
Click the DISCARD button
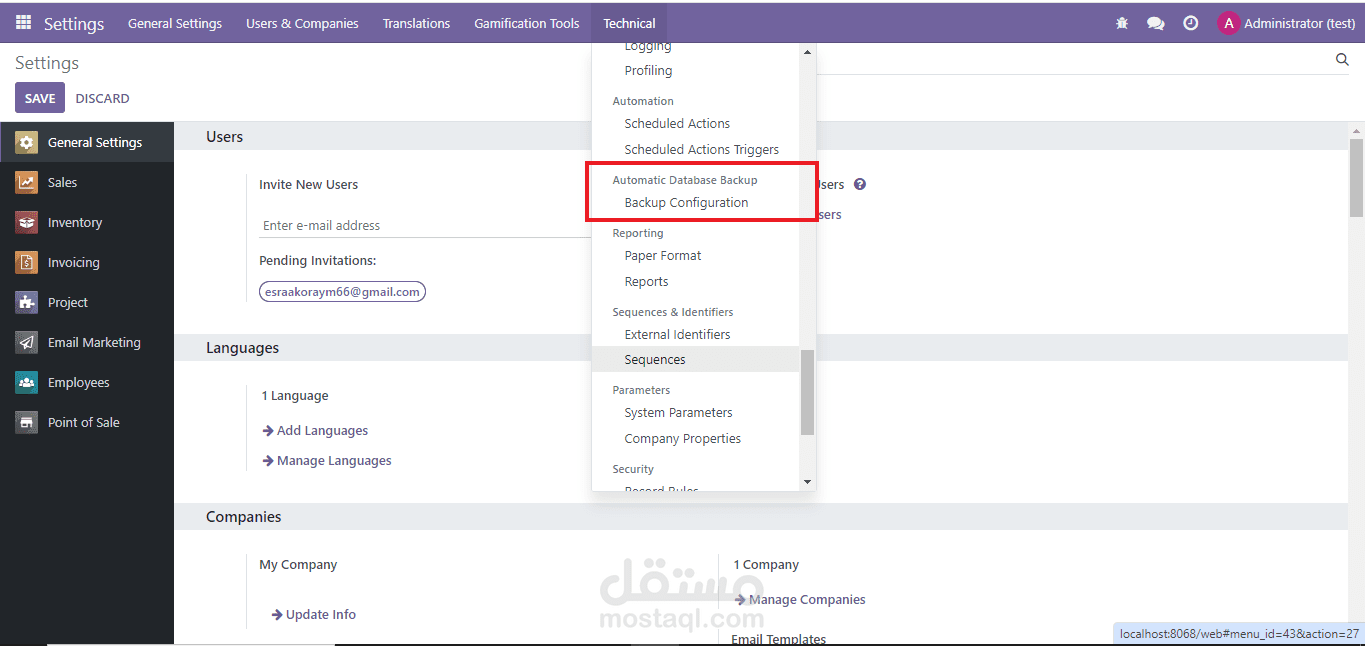coord(102,98)
